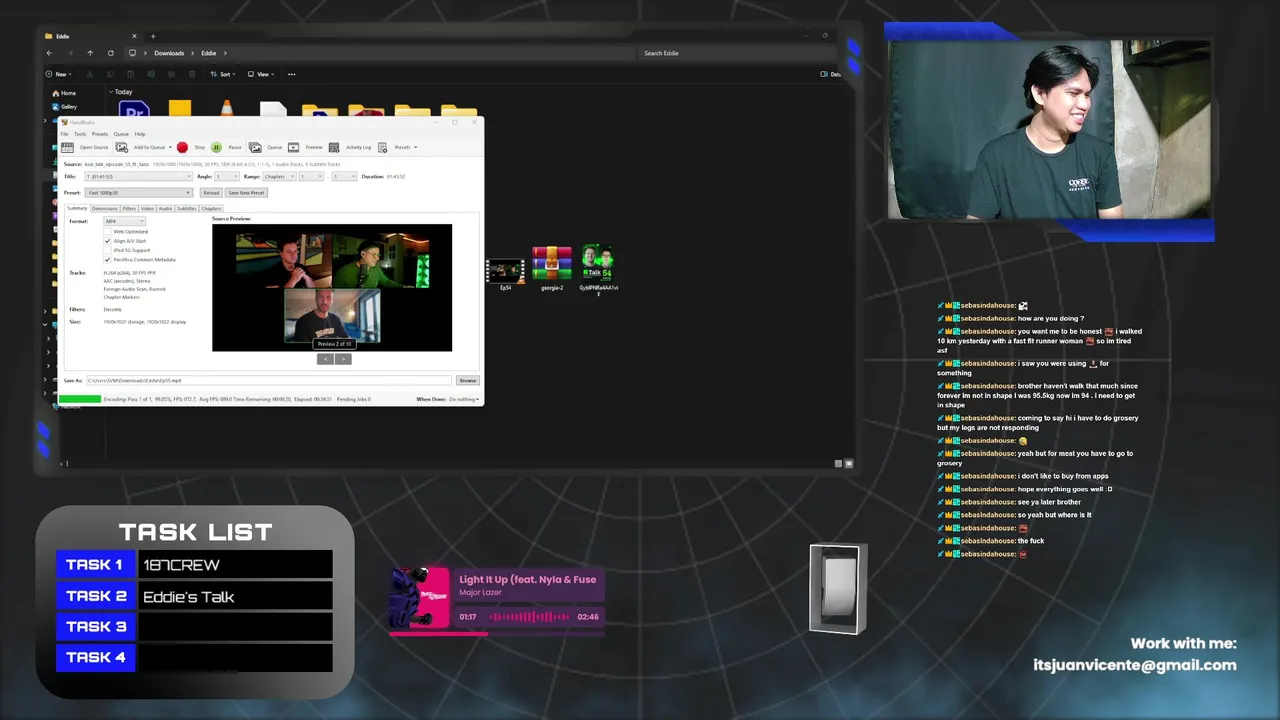Open the Format MP4 dropdown

[124, 221]
